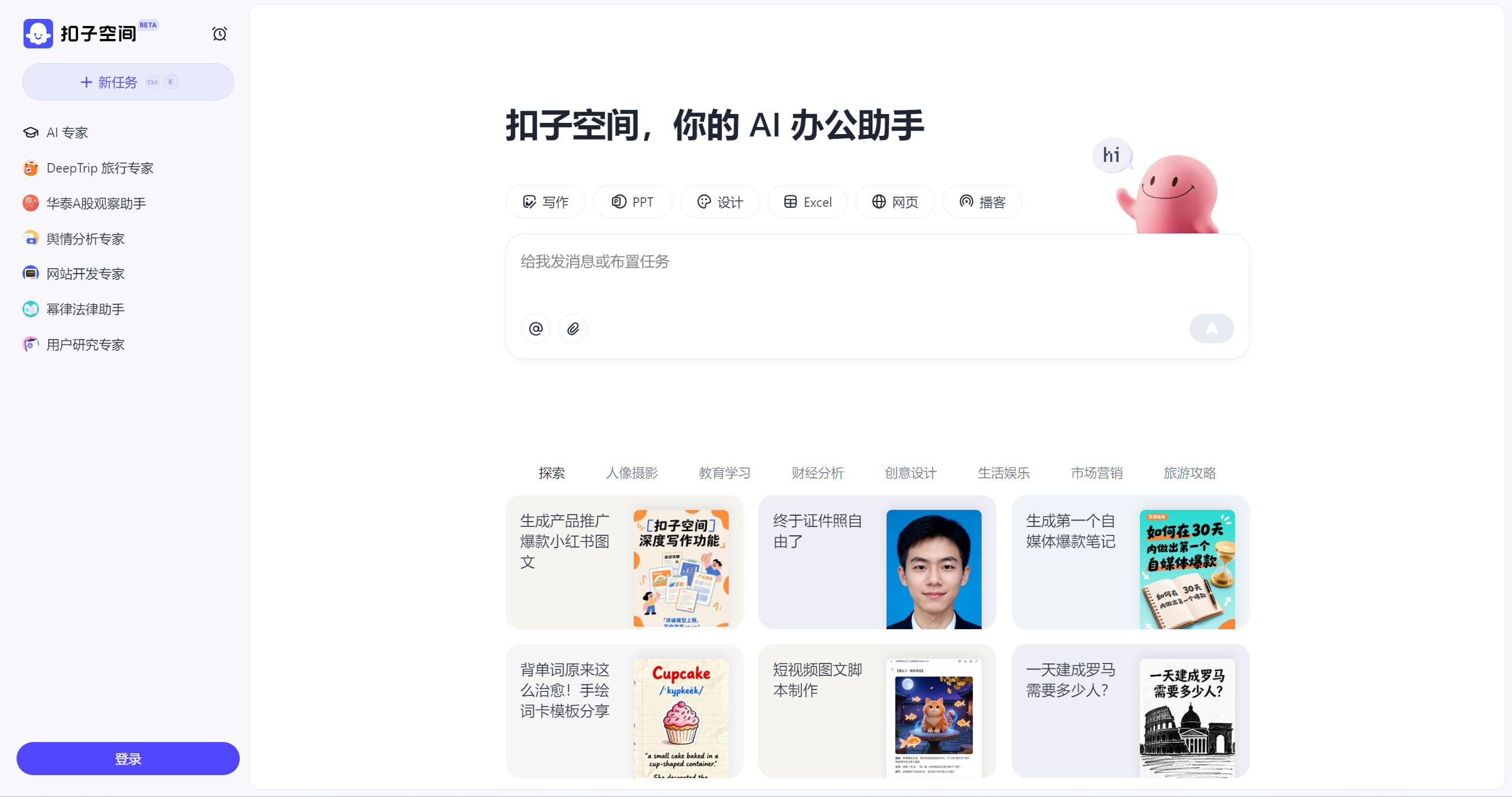Open 舆情分析专家 in sidebar

tap(74, 239)
